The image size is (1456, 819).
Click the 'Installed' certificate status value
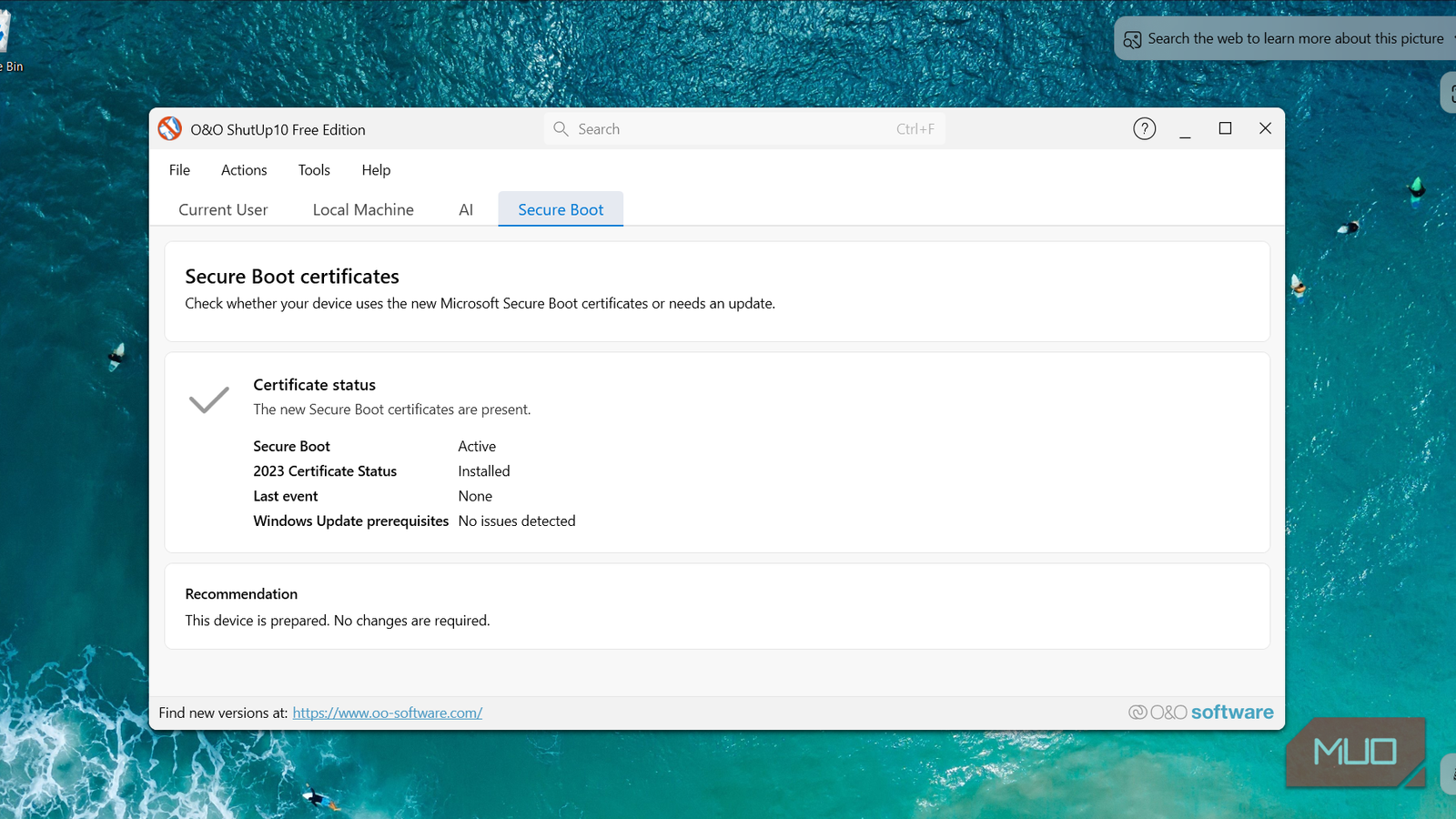point(484,471)
